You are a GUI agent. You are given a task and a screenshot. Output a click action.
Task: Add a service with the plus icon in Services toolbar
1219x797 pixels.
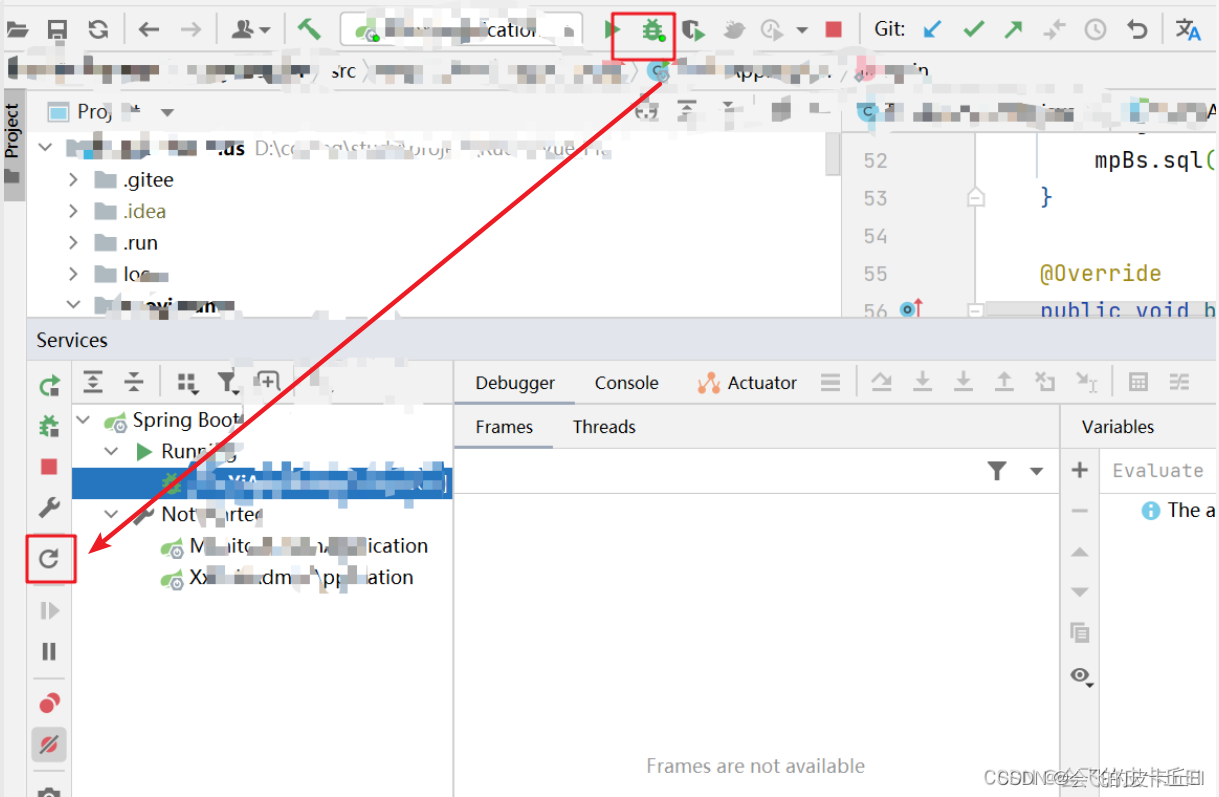pos(268,381)
